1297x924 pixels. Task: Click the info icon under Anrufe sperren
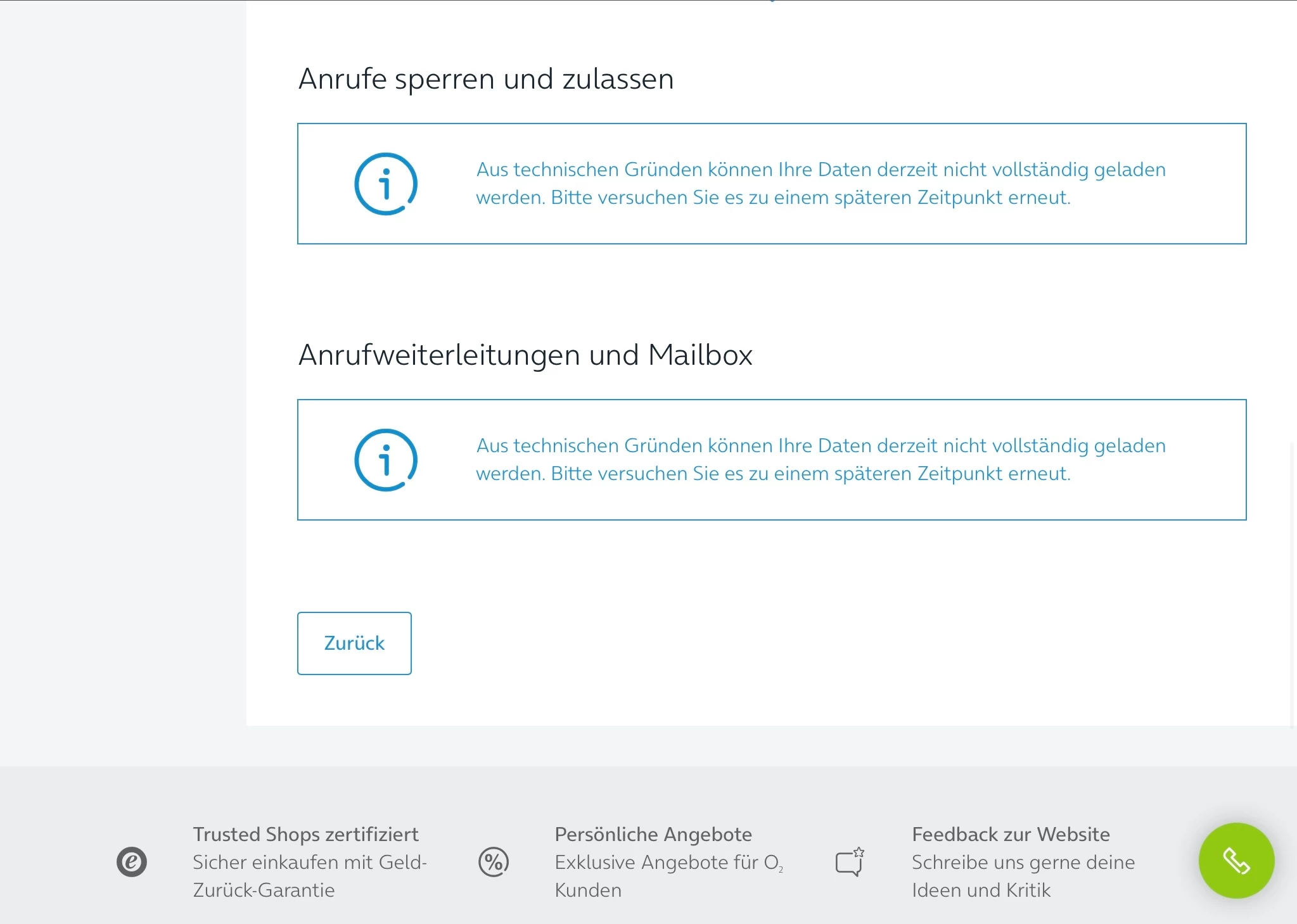(x=385, y=184)
